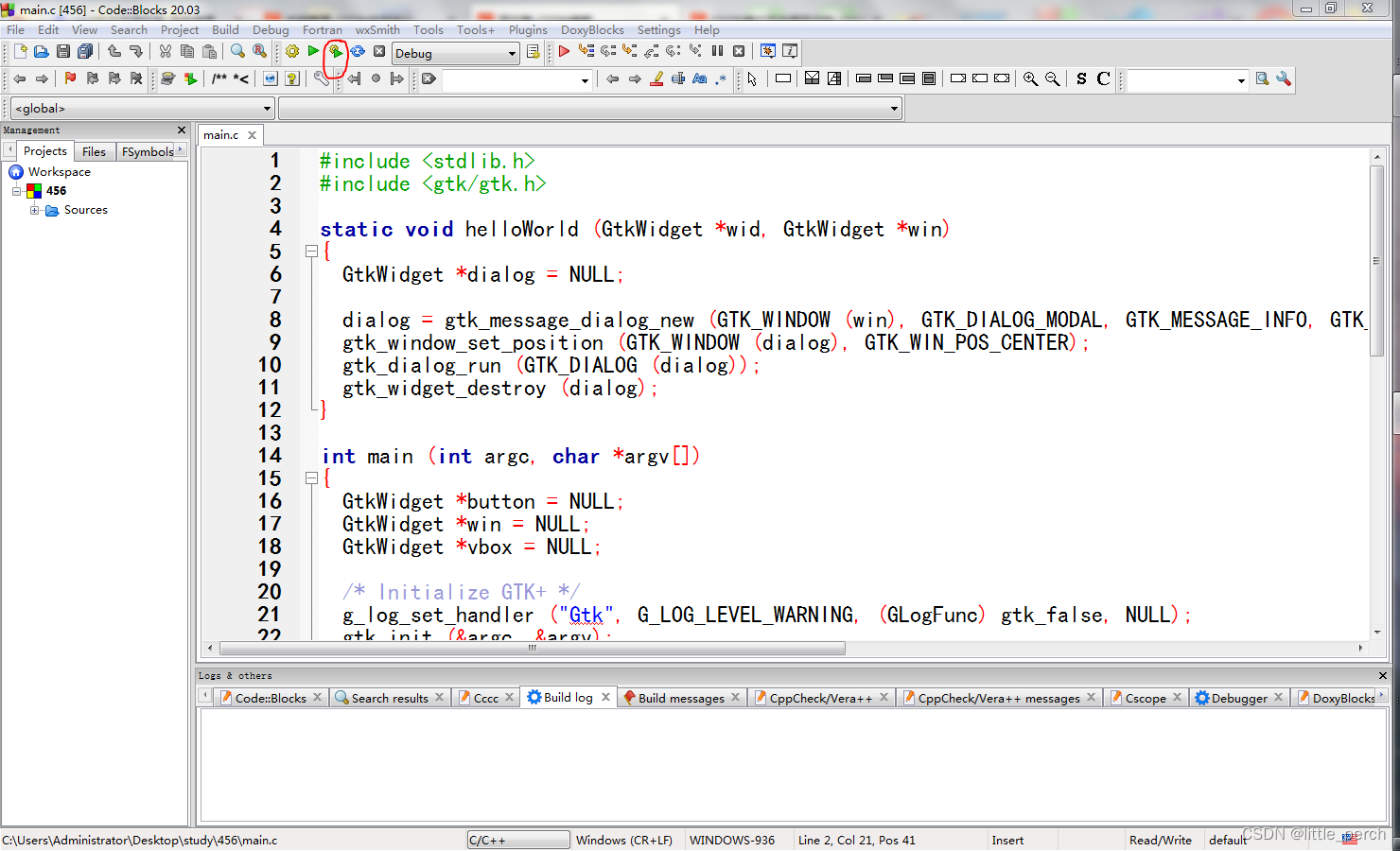Toggle source view with the bold S icon
Screen dimensions: 1400x851
pos(1081,79)
